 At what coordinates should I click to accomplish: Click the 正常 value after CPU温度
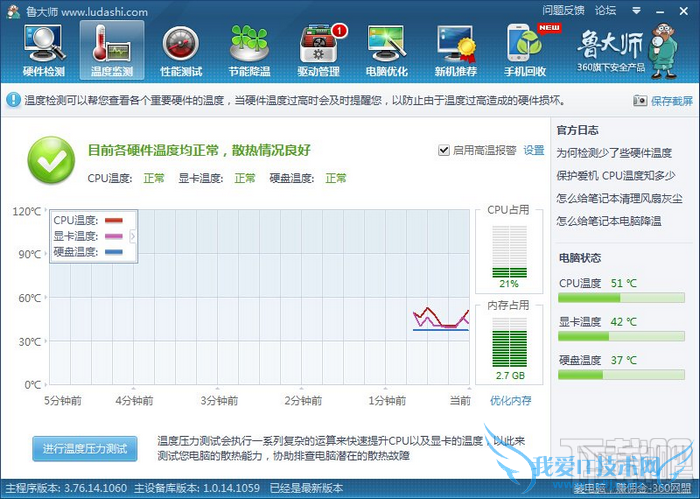point(154,179)
